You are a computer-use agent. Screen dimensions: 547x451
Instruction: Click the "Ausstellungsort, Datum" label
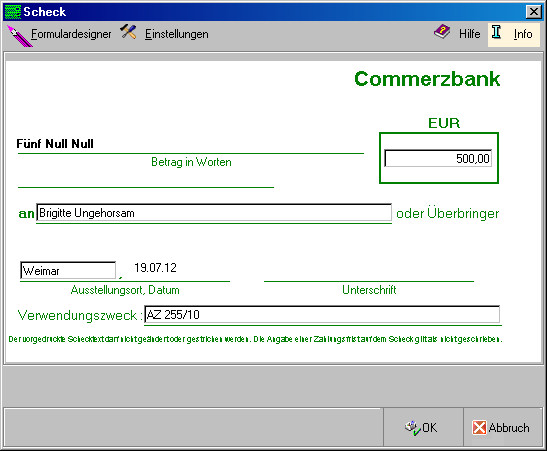[125, 290]
